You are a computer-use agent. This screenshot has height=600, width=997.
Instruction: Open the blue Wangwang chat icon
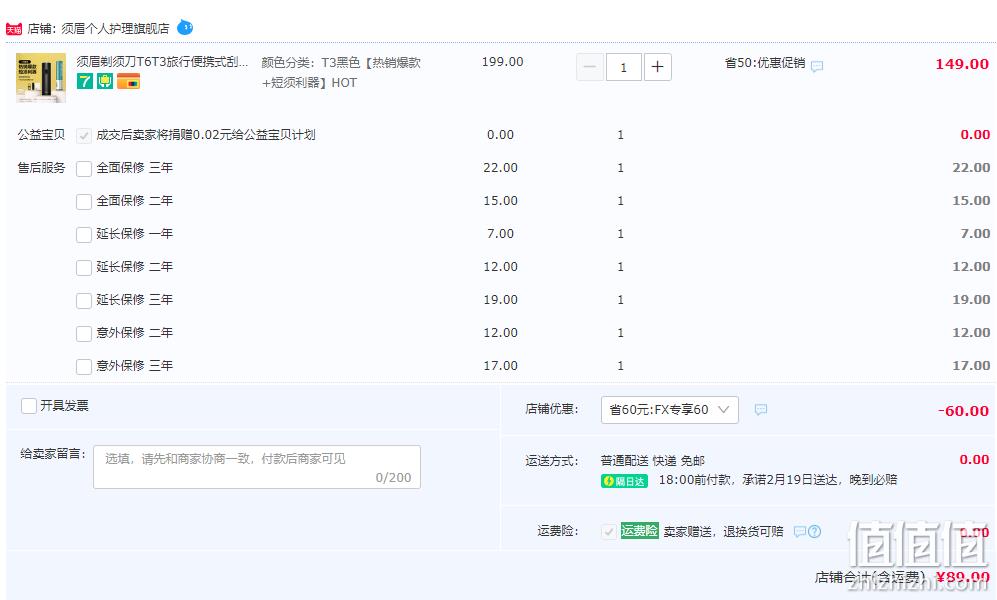click(x=184, y=27)
